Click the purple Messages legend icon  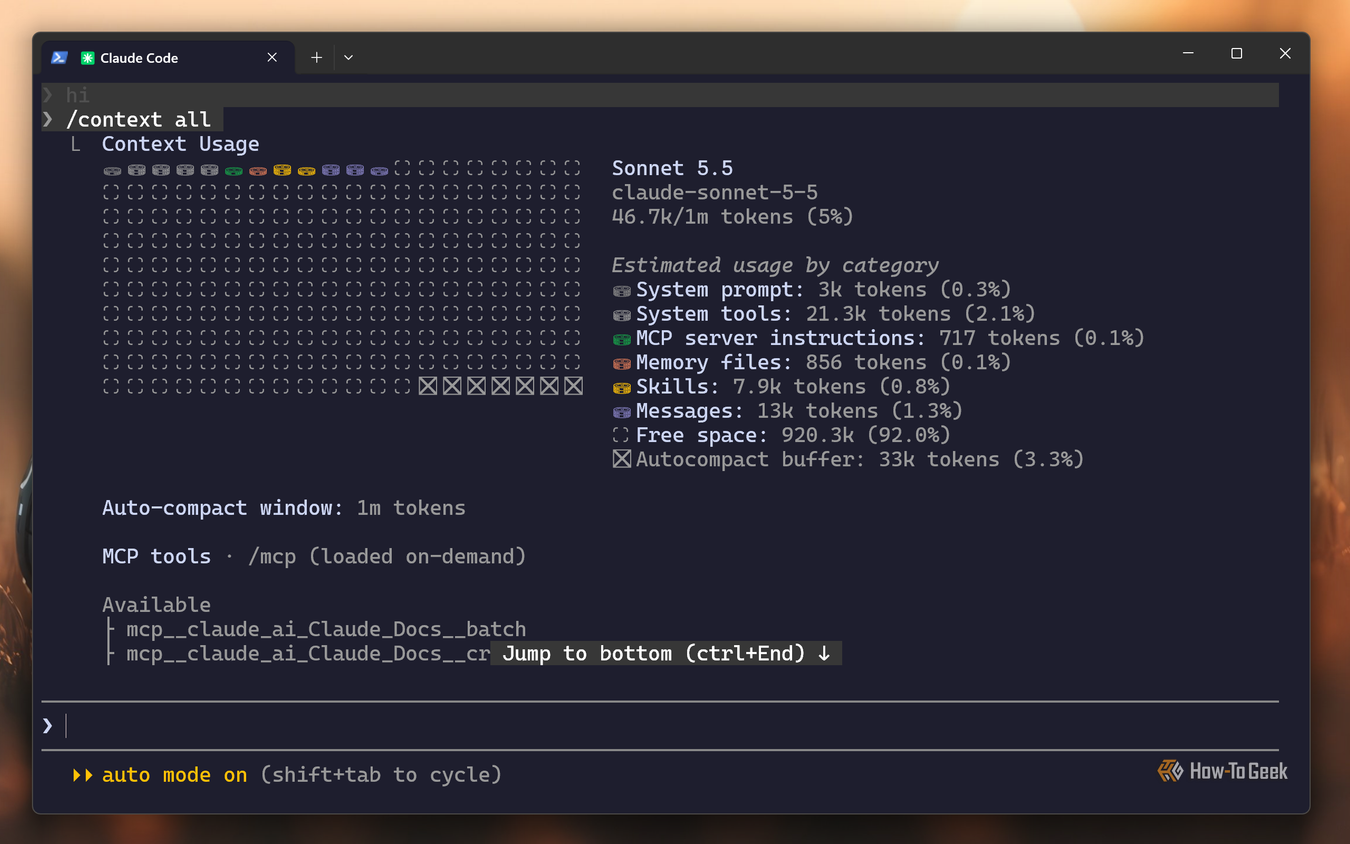pos(621,411)
